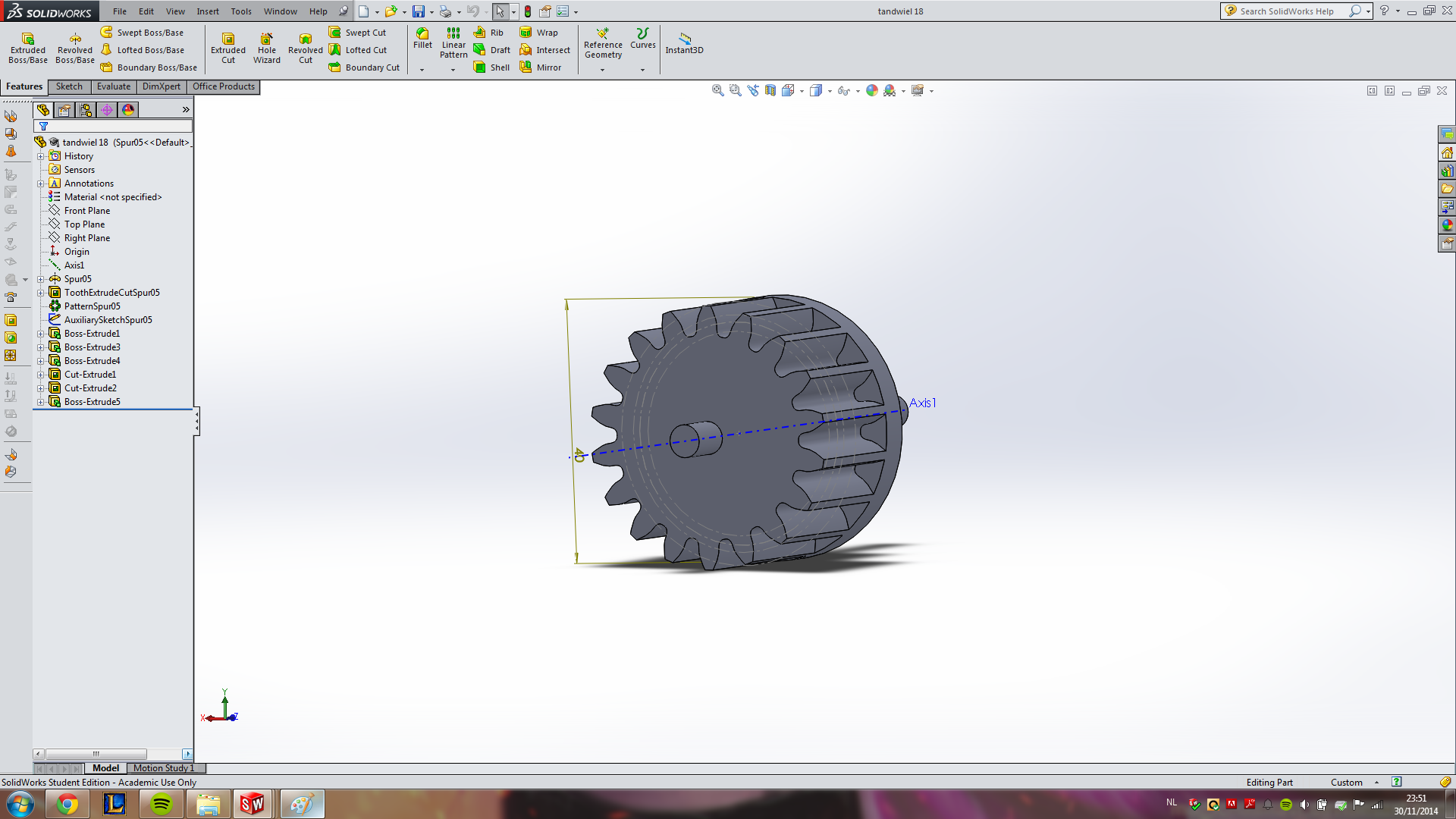Open the Hole Wizard
Viewport: 1456px width, 819px height.
click(267, 48)
